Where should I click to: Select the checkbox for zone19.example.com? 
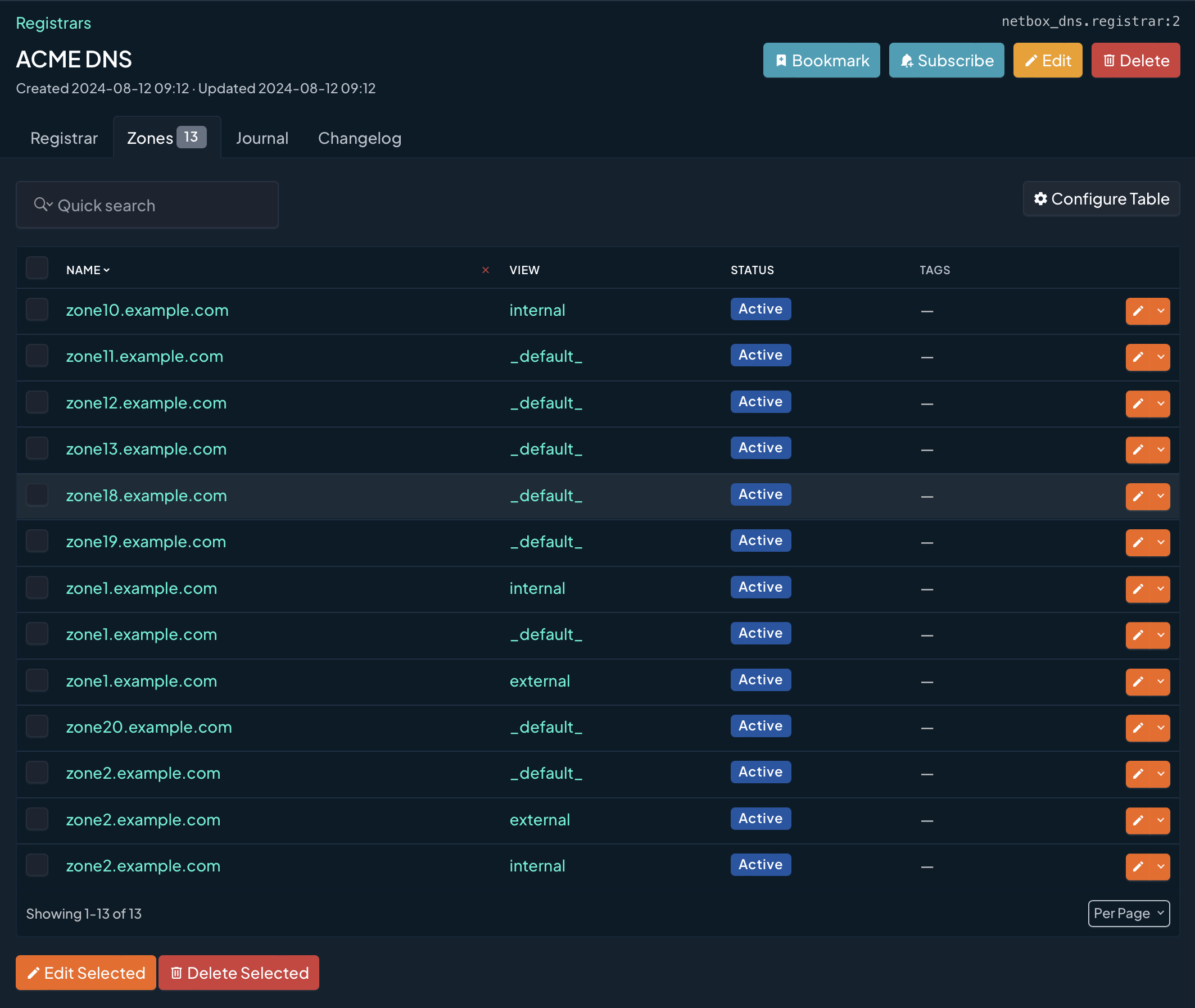tap(37, 541)
